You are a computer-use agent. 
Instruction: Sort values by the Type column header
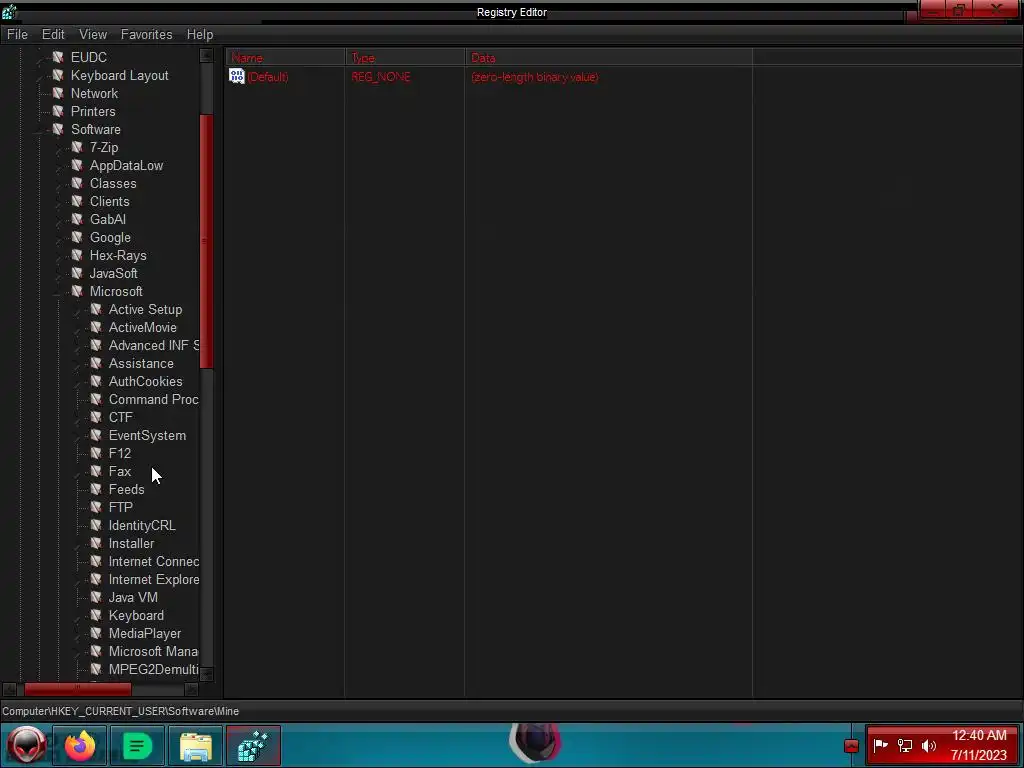point(405,57)
